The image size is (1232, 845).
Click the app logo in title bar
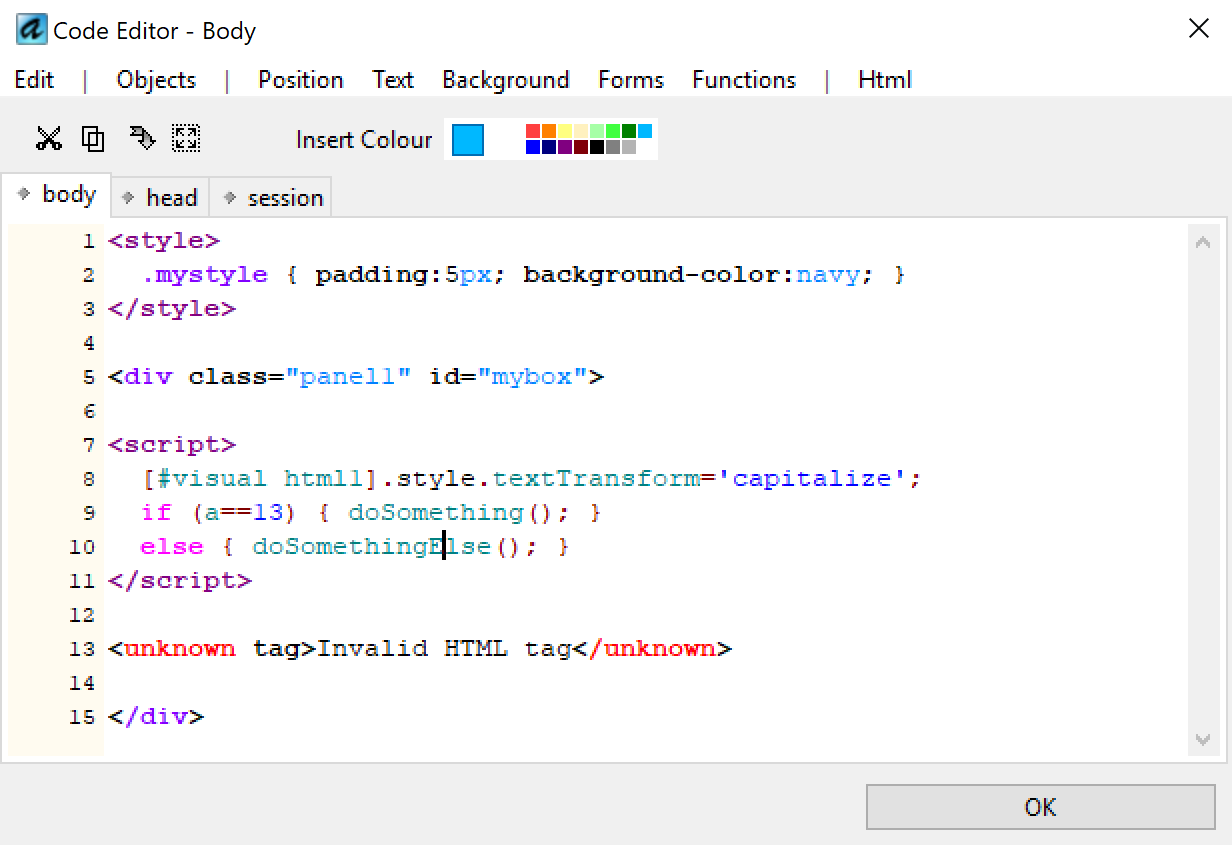(31, 29)
